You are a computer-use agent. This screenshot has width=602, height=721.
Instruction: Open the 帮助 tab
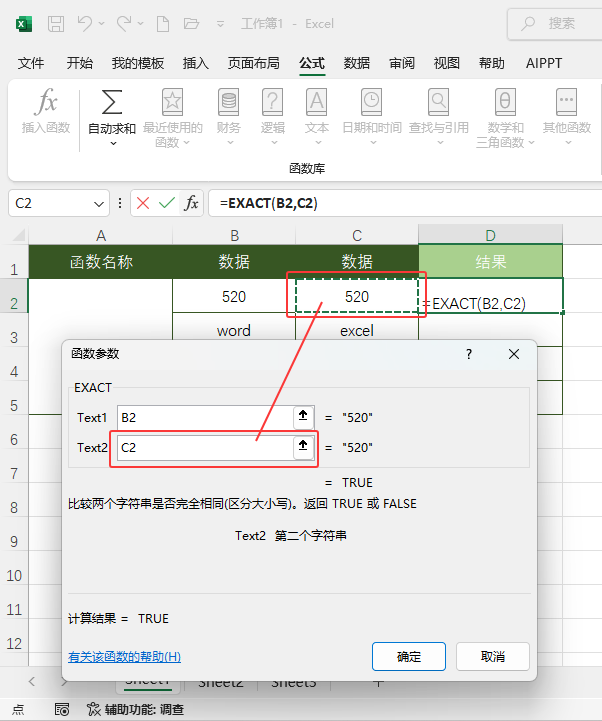coord(491,63)
